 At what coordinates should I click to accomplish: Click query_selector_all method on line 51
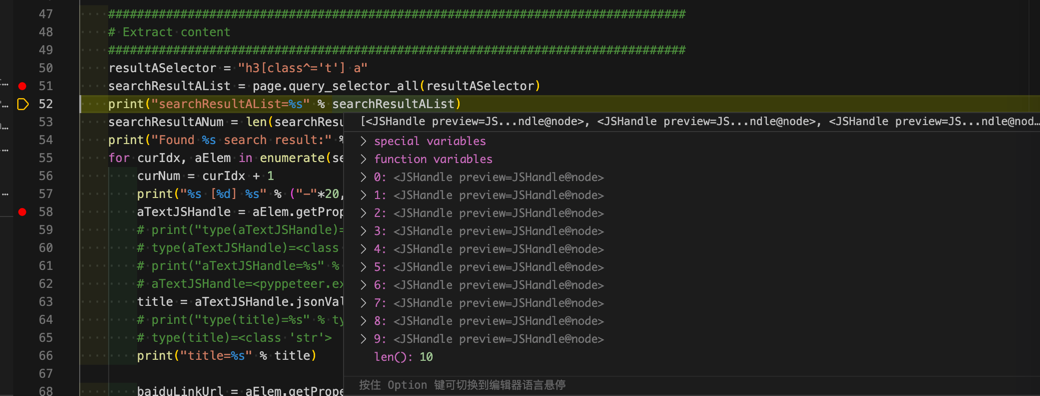(354, 86)
